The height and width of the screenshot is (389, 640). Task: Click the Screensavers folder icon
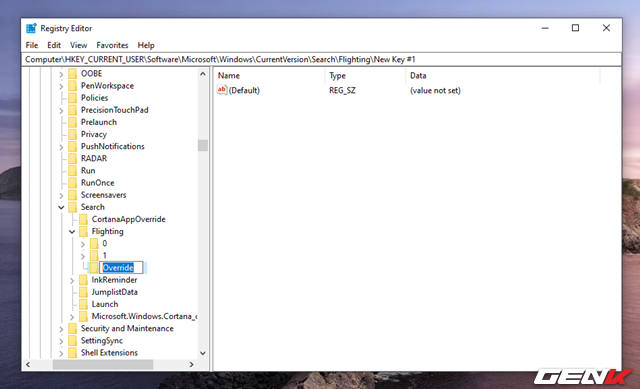click(x=73, y=195)
